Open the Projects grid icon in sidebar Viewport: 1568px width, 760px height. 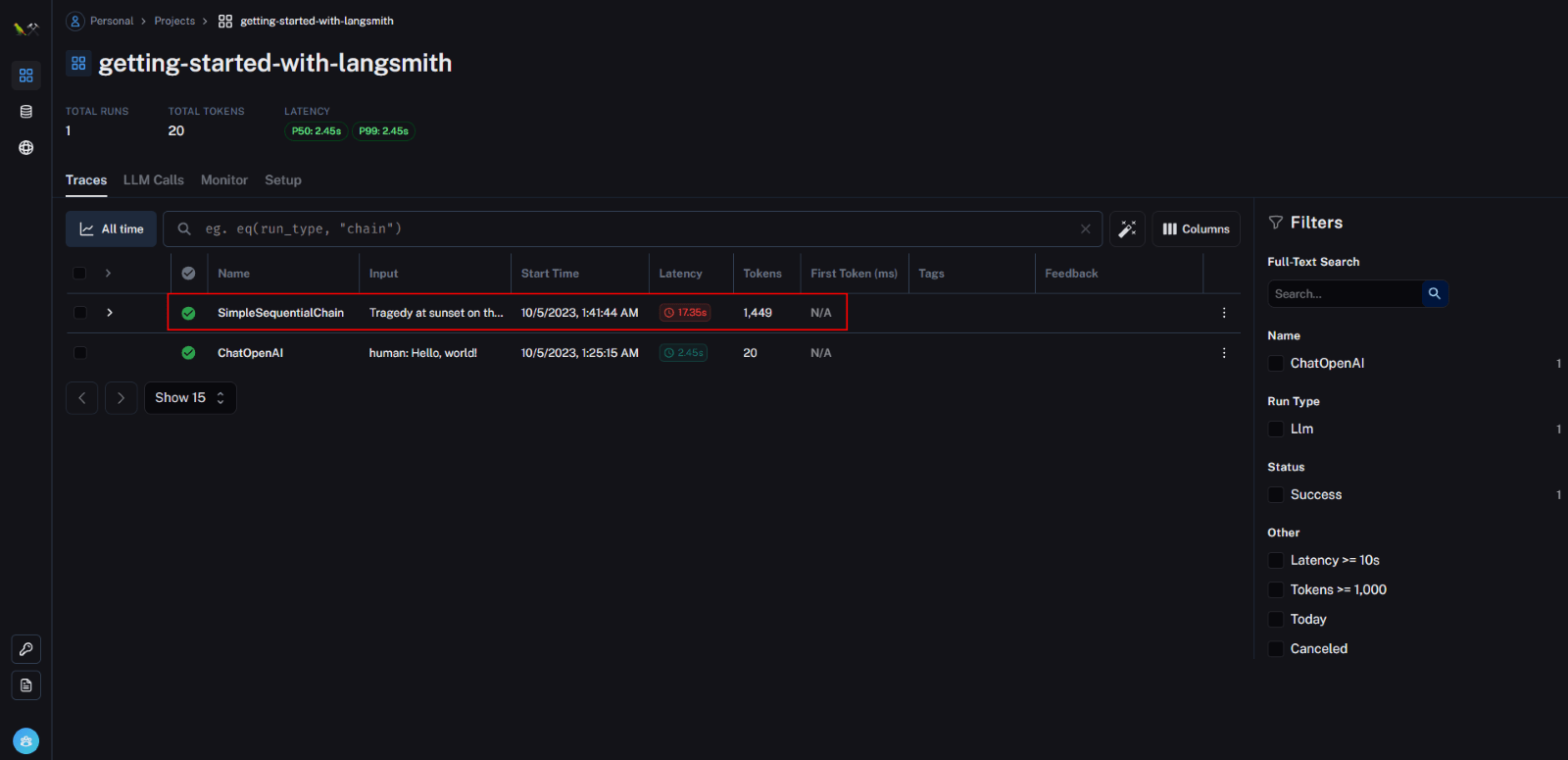tap(26, 76)
